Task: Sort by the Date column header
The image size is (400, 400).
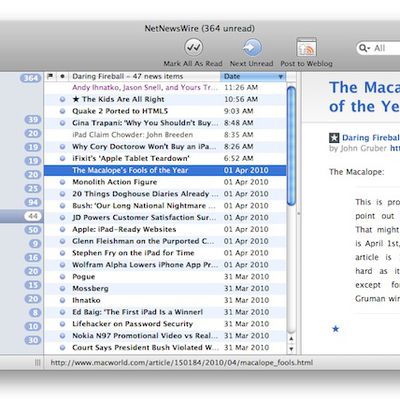Action: pyautogui.click(x=253, y=76)
